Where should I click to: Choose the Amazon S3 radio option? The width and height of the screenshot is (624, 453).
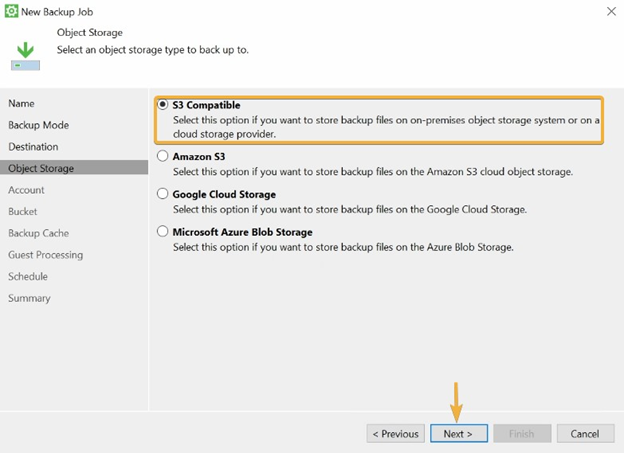[x=162, y=156]
